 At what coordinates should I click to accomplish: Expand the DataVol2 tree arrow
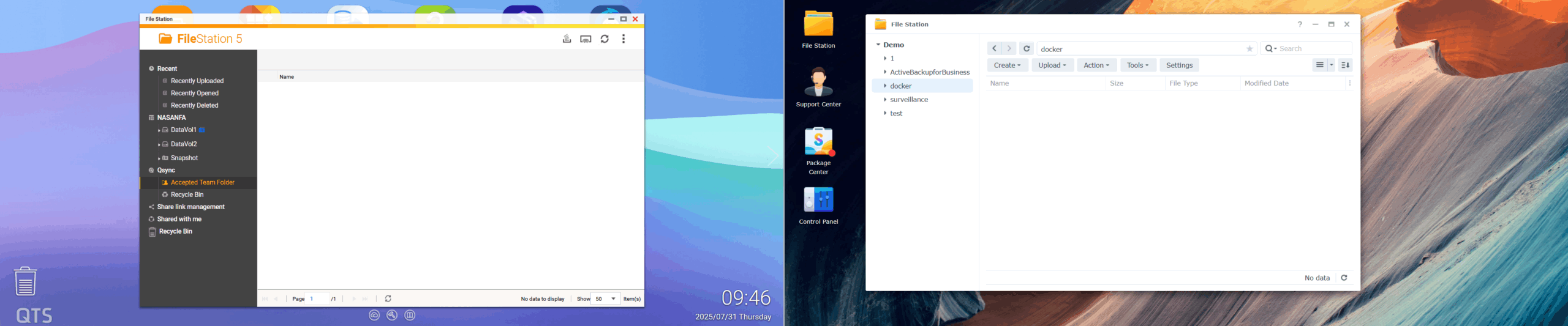159,144
